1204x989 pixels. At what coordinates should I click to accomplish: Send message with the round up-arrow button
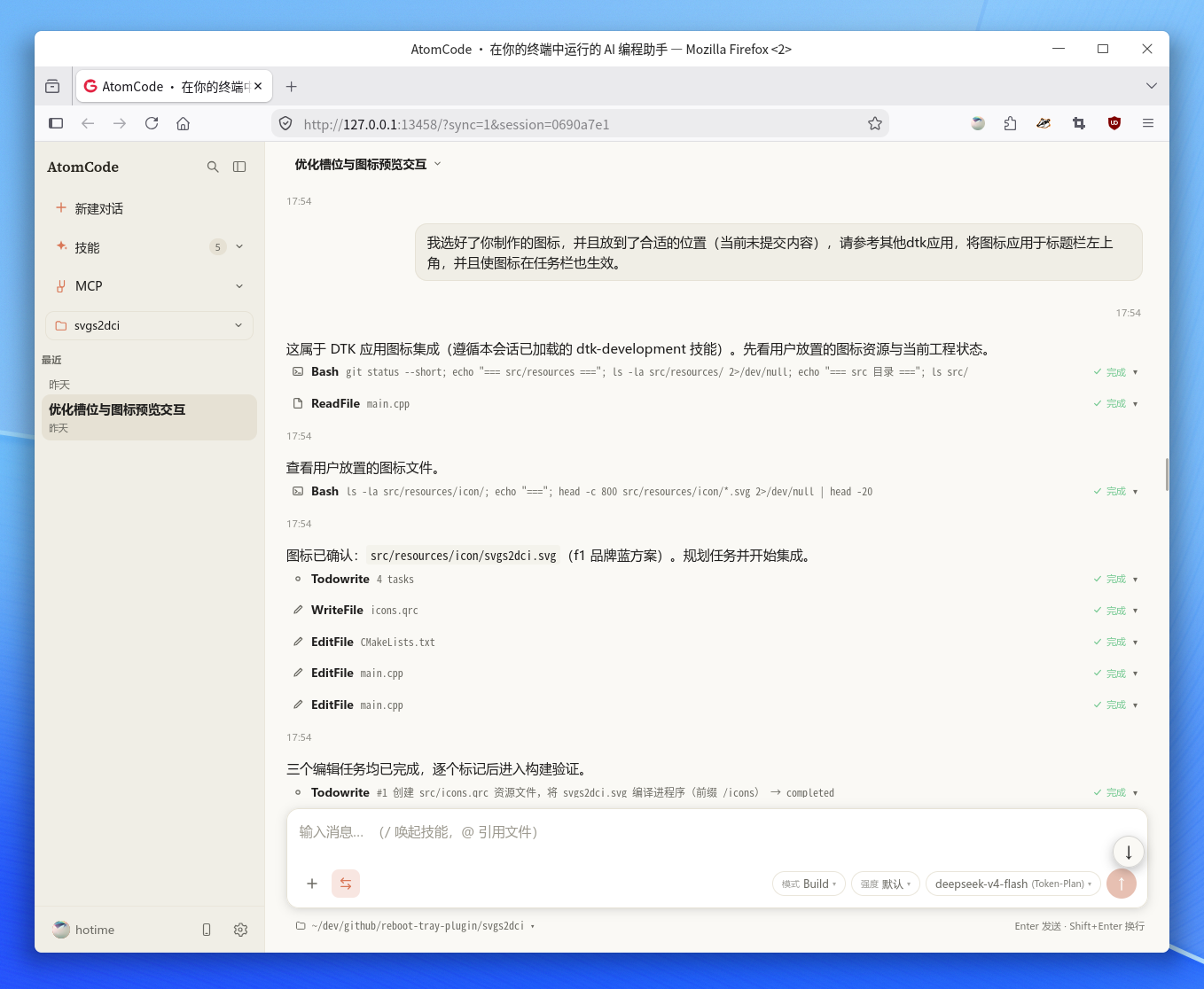click(1122, 884)
